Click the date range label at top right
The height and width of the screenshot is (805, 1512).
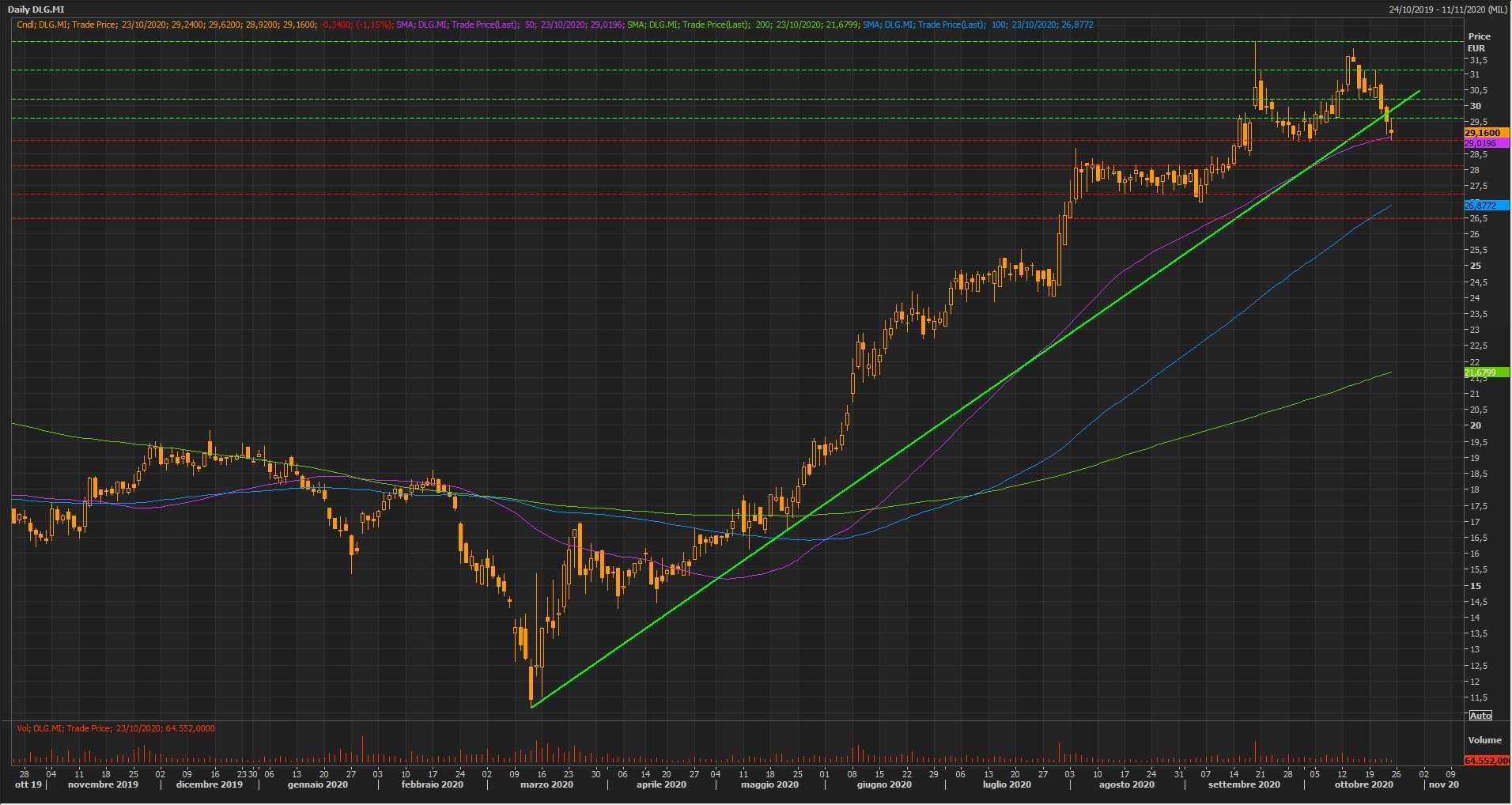(x=1447, y=9)
